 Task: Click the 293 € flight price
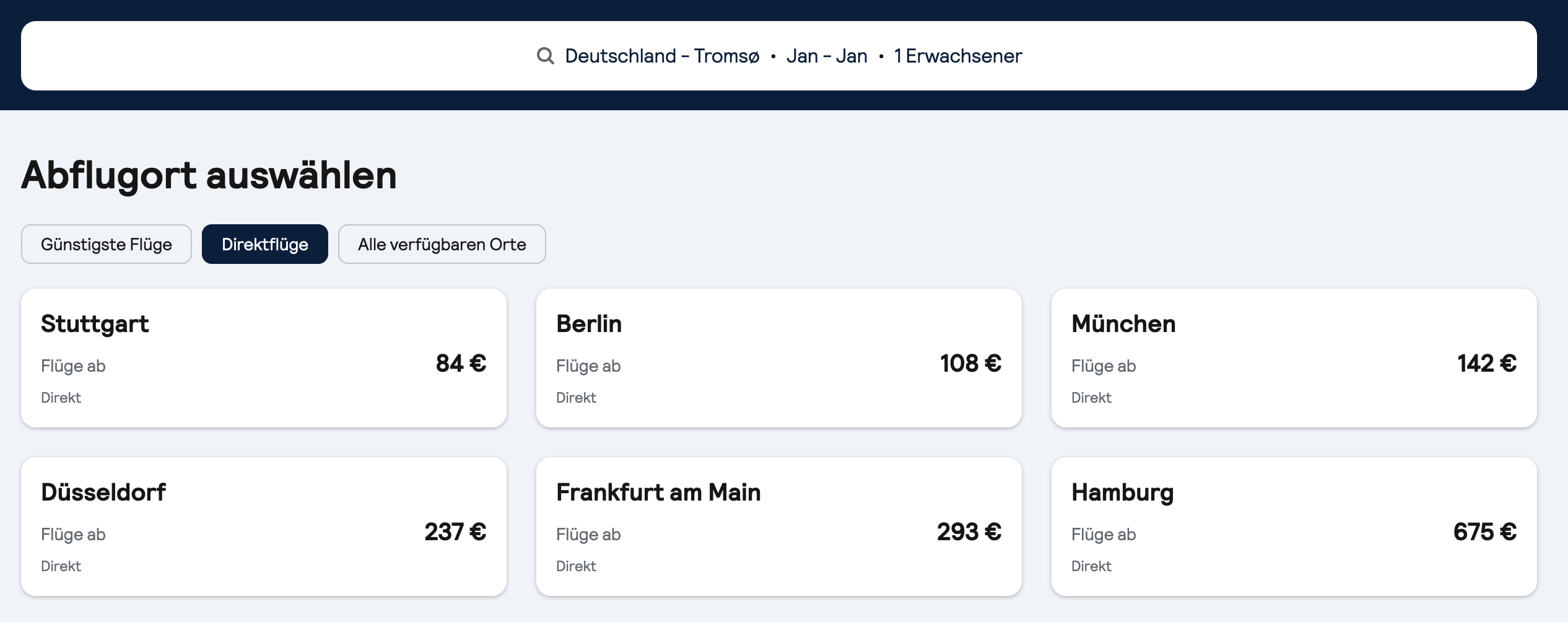pyautogui.click(x=969, y=532)
